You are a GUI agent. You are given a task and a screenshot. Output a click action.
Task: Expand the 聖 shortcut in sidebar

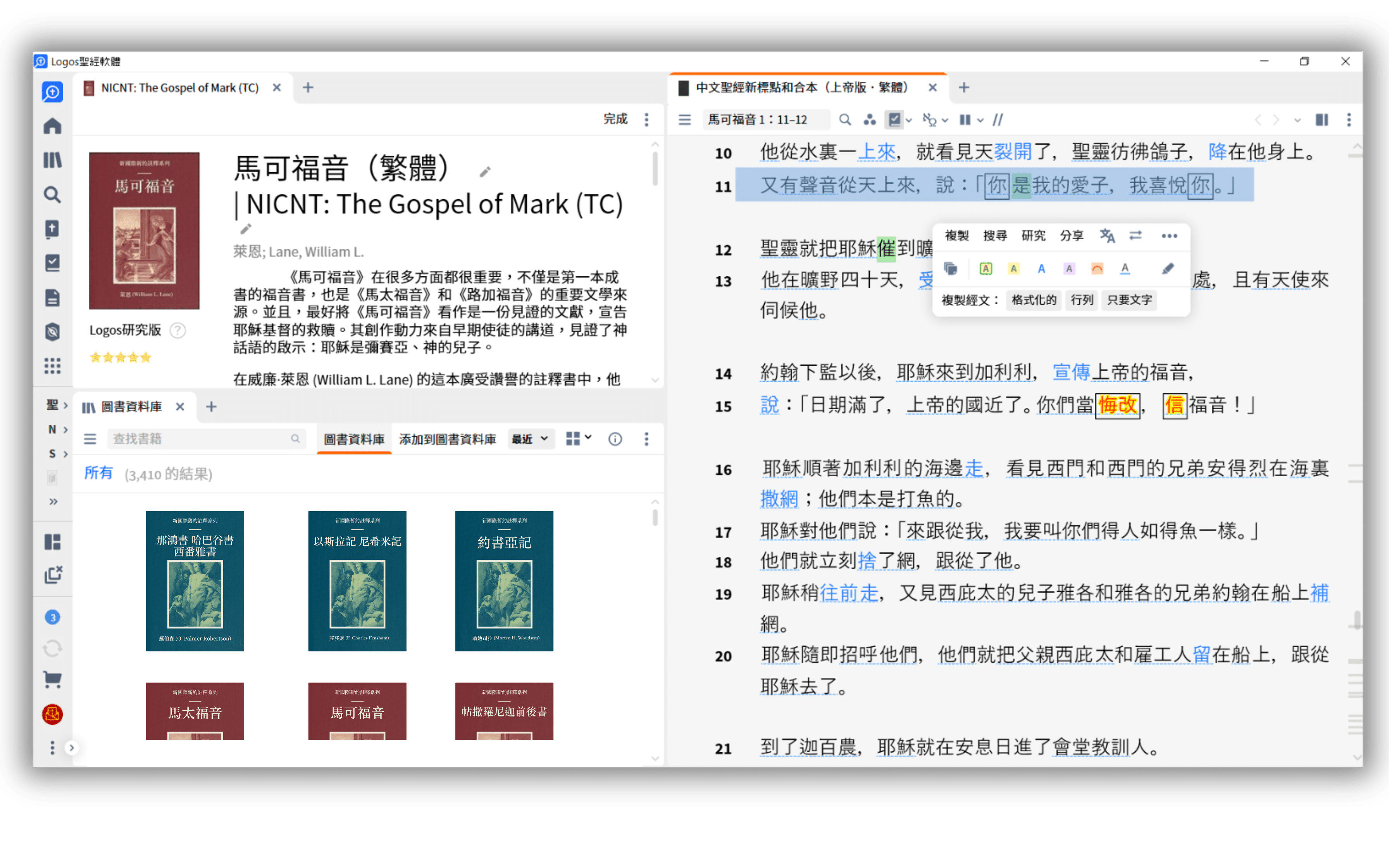coord(57,405)
